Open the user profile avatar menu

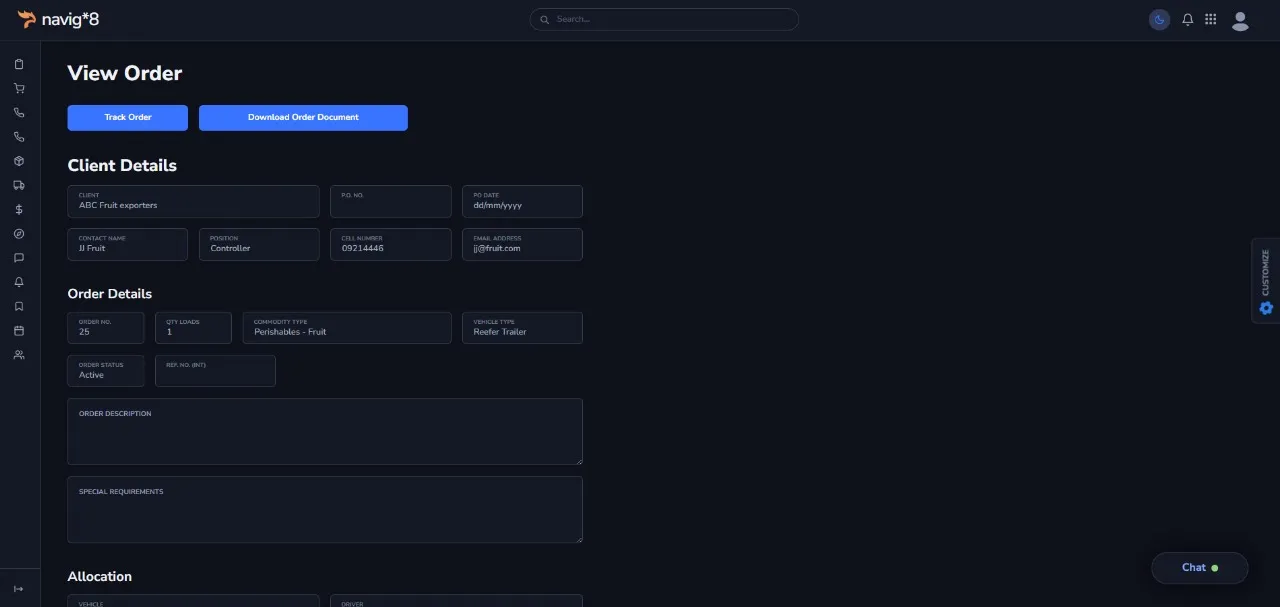click(1240, 20)
